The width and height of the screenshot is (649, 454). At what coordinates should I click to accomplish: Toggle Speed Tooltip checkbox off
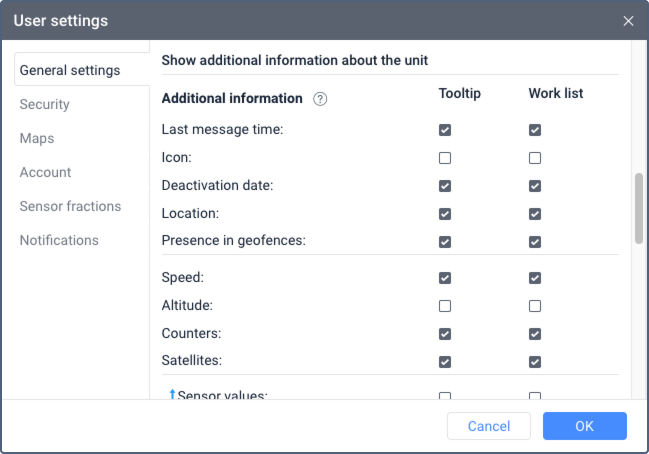pos(445,278)
